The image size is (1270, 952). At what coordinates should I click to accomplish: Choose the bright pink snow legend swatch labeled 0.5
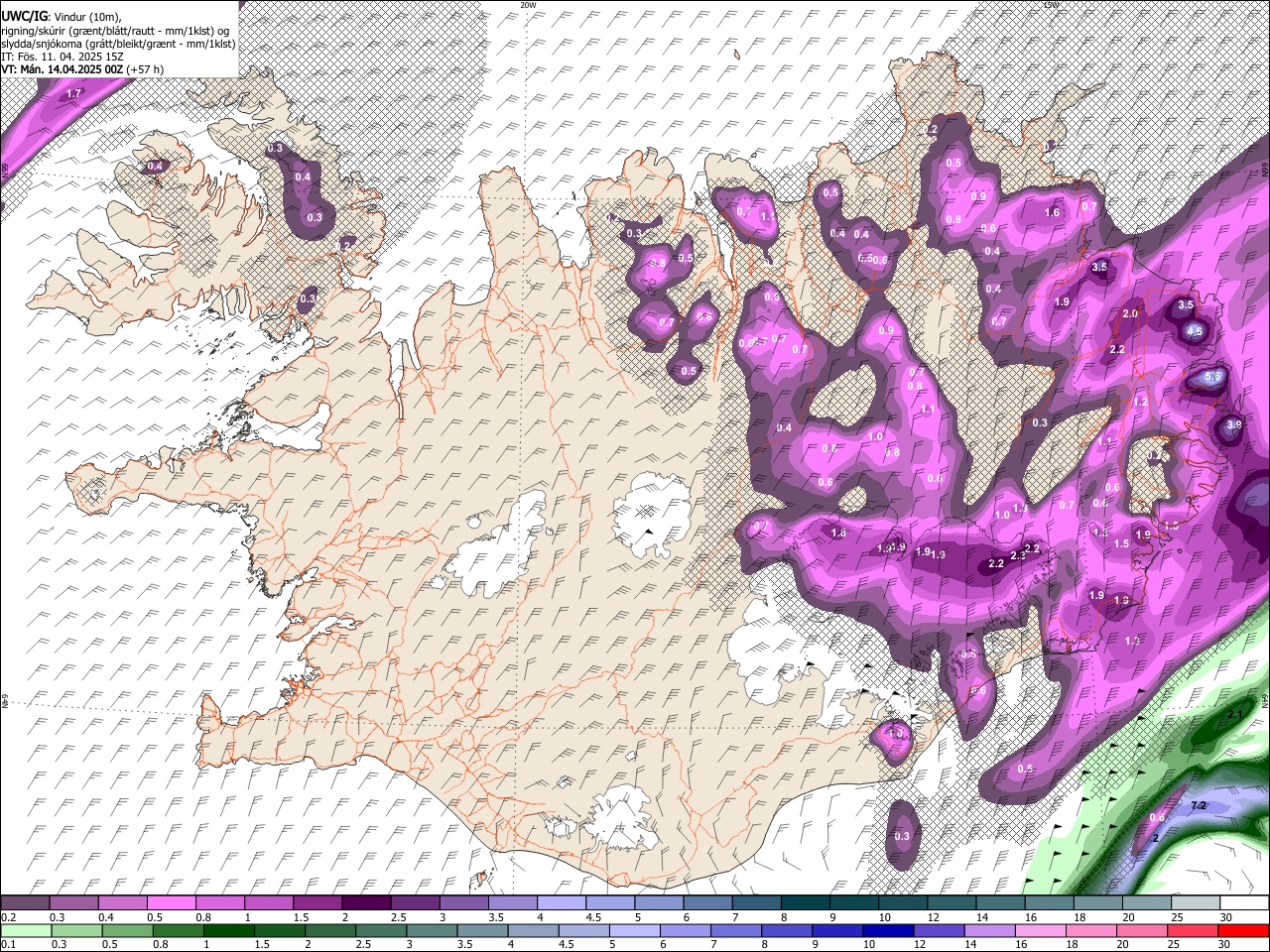click(x=172, y=902)
